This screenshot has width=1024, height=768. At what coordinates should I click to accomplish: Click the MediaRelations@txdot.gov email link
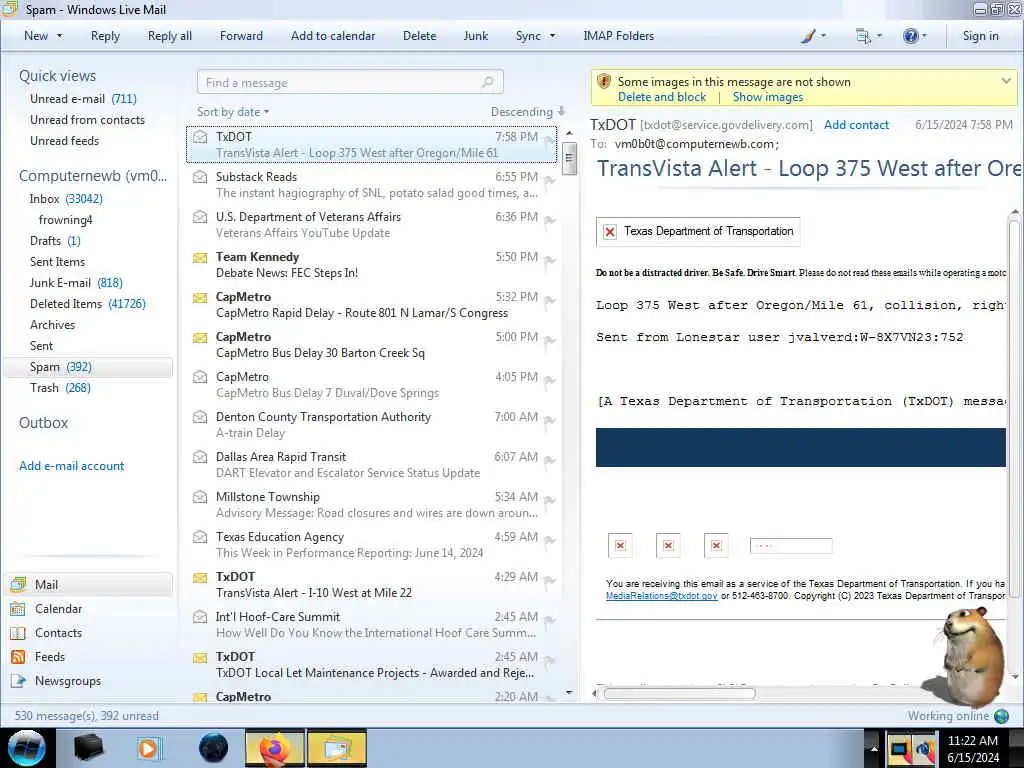(x=662, y=596)
